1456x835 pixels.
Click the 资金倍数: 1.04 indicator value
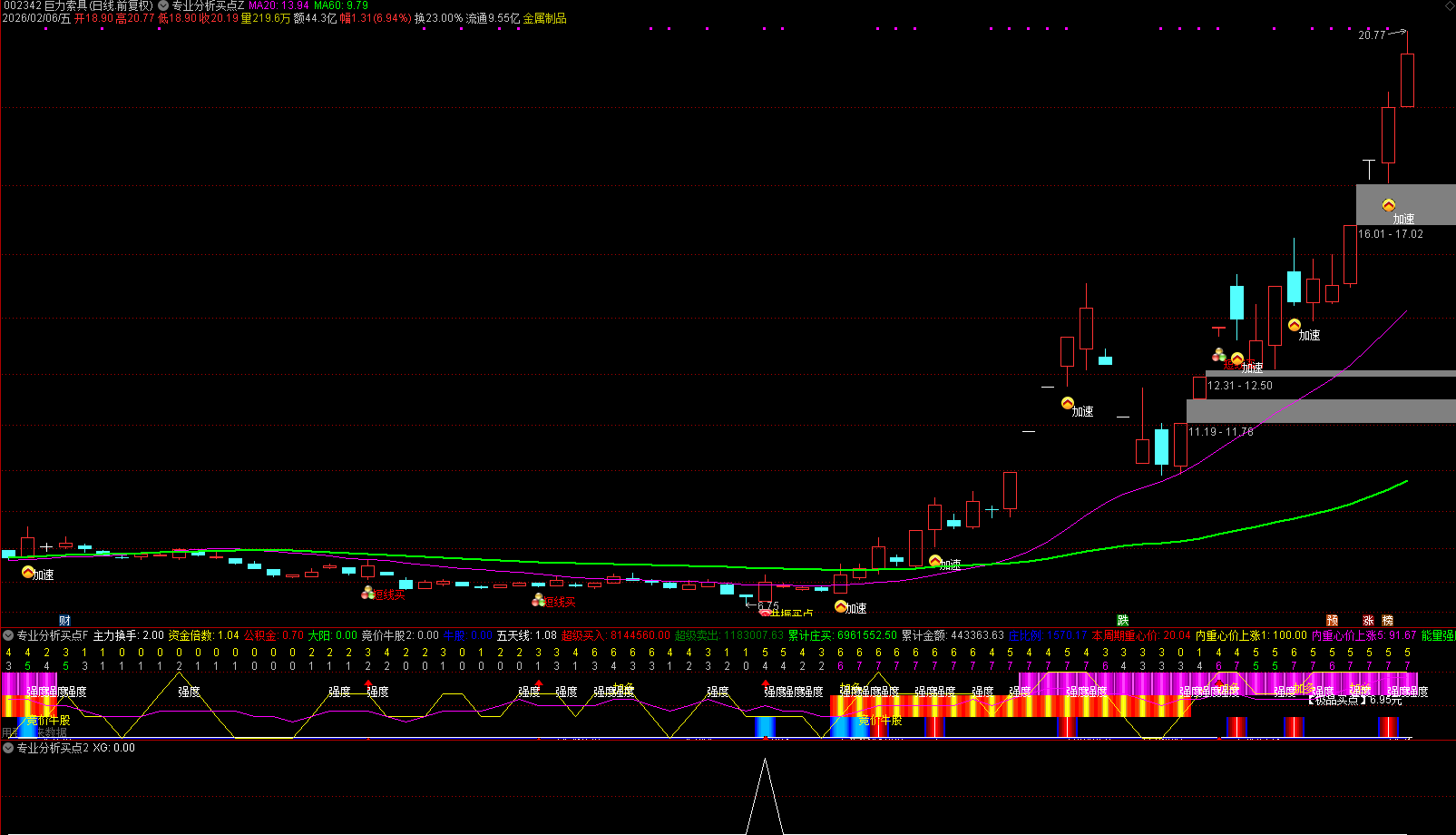[x=204, y=635]
